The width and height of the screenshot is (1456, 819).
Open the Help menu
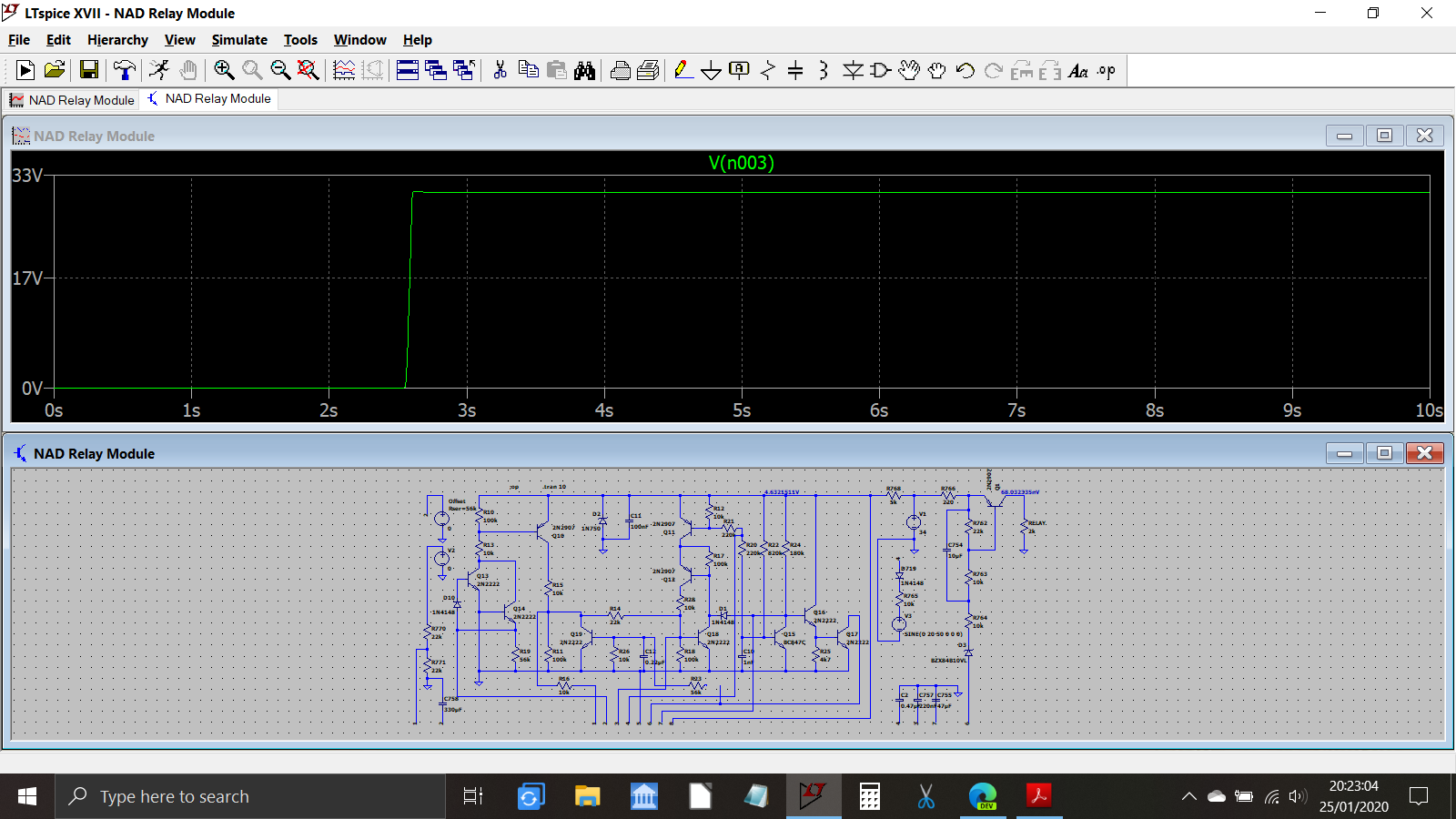coord(418,40)
